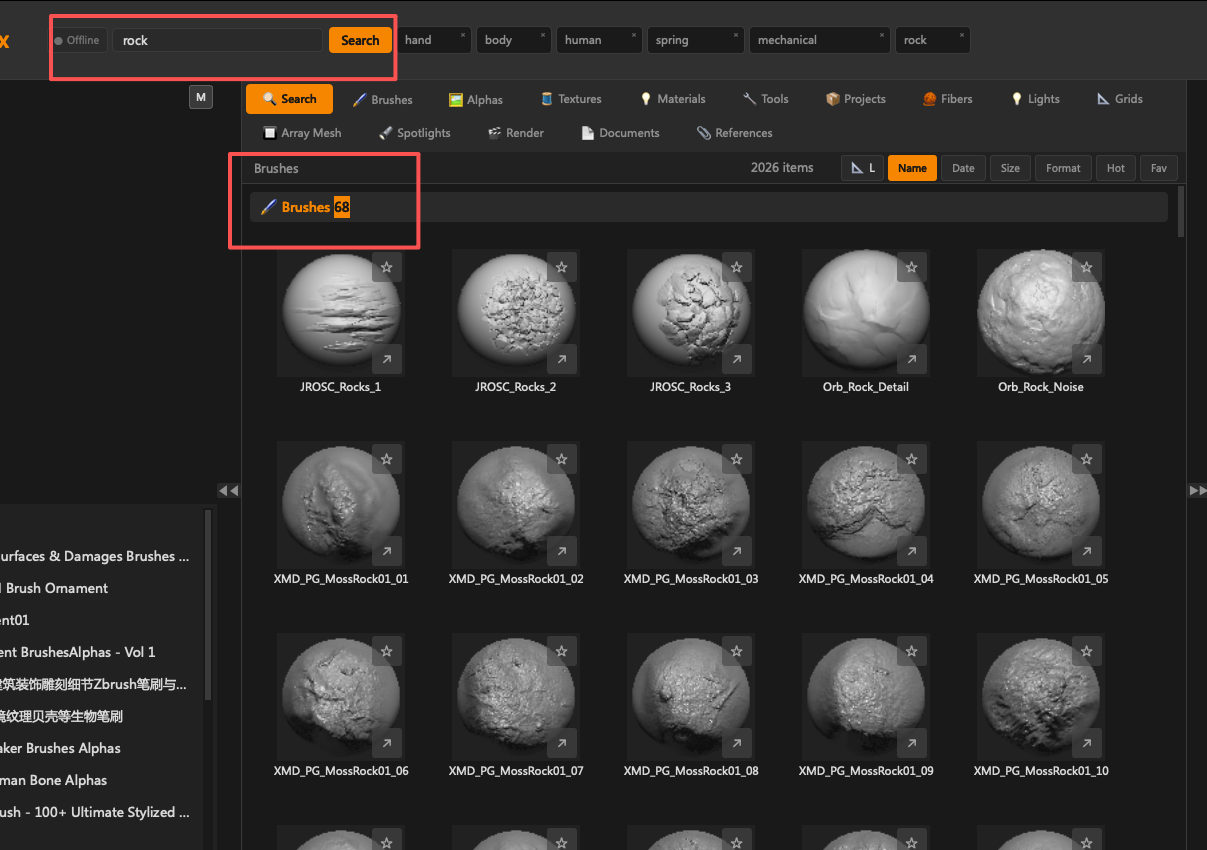Open the Orb_Rock_Noise arrow icon
This screenshot has height=850, width=1207.
[x=1087, y=359]
